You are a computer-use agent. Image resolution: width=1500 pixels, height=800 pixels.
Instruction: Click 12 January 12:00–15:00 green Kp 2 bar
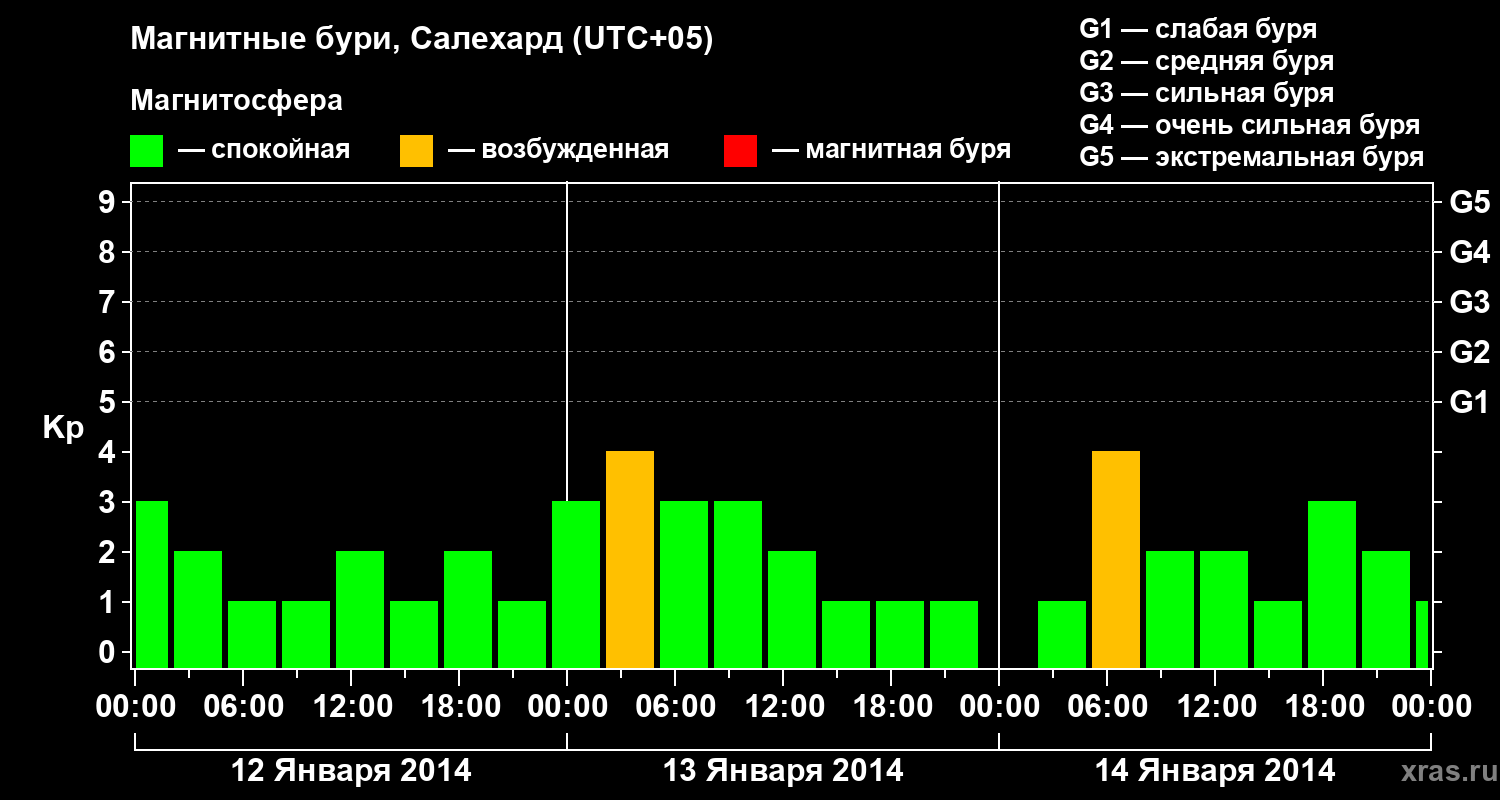[360, 610]
